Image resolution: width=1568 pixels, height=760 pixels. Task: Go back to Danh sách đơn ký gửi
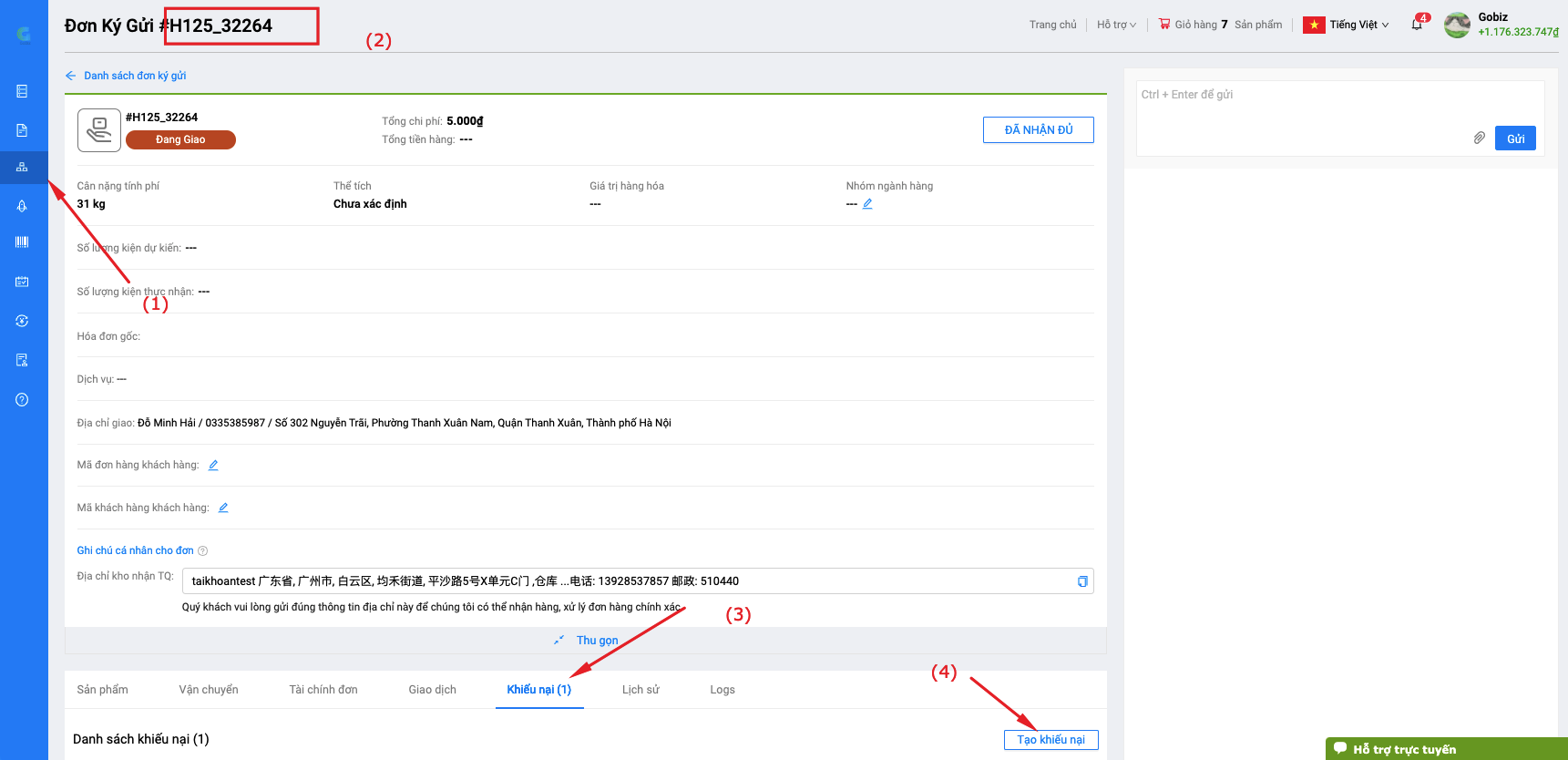pyautogui.click(x=134, y=76)
